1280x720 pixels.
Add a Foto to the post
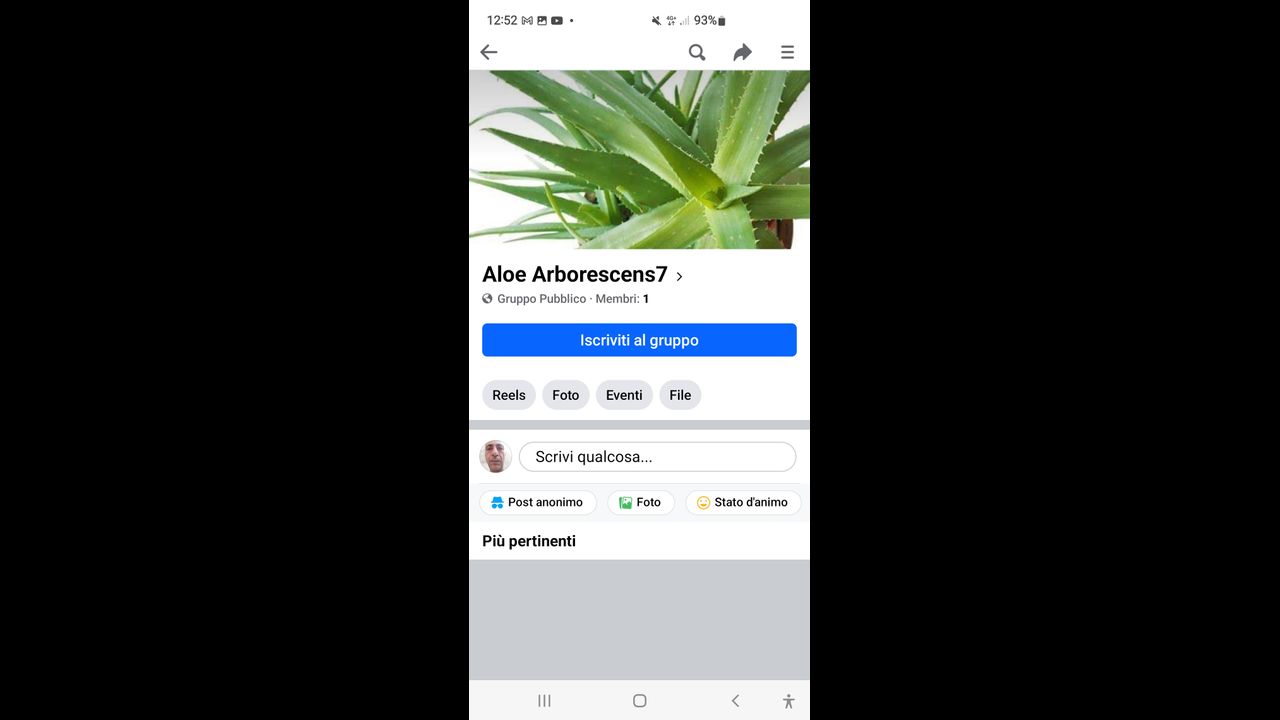pyautogui.click(x=640, y=502)
